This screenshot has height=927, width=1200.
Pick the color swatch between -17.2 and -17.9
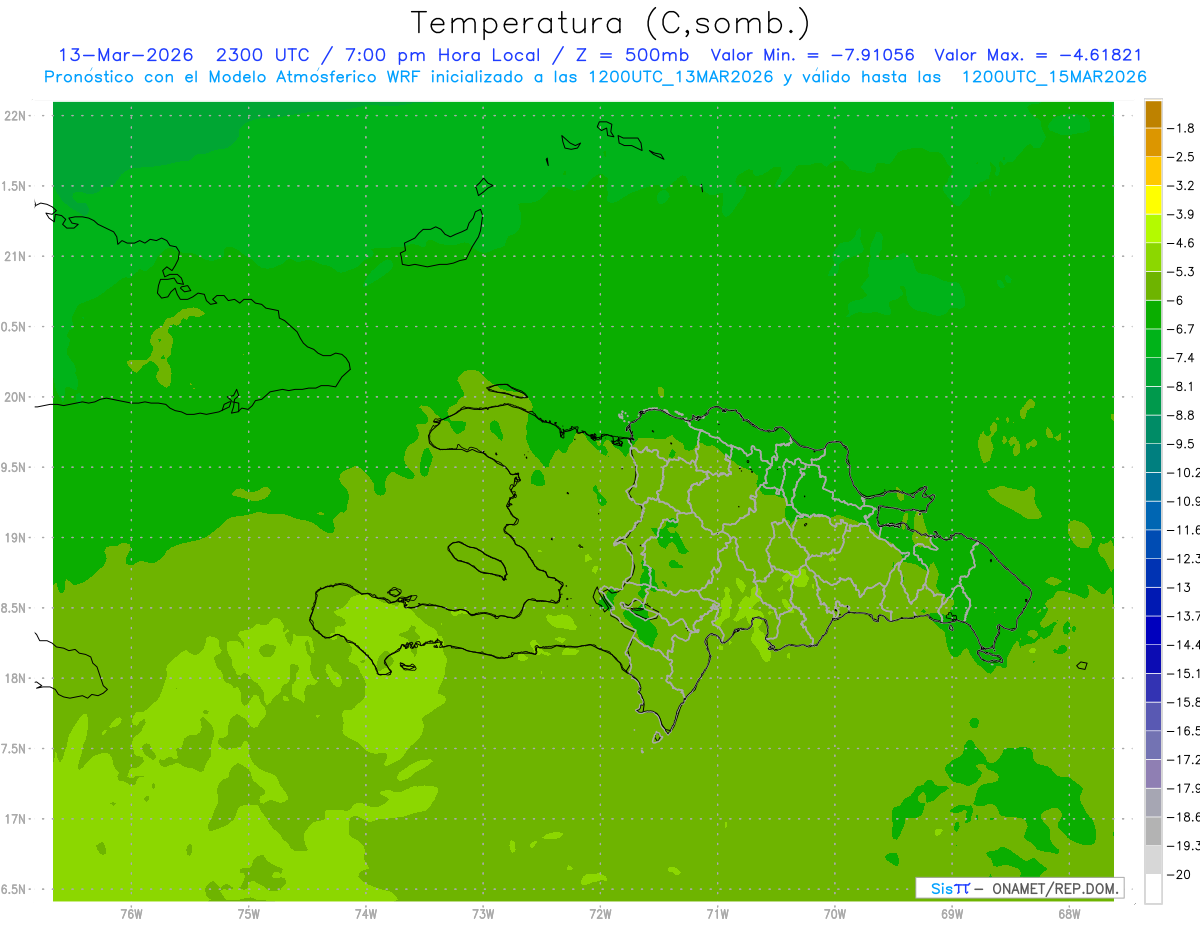click(1153, 773)
